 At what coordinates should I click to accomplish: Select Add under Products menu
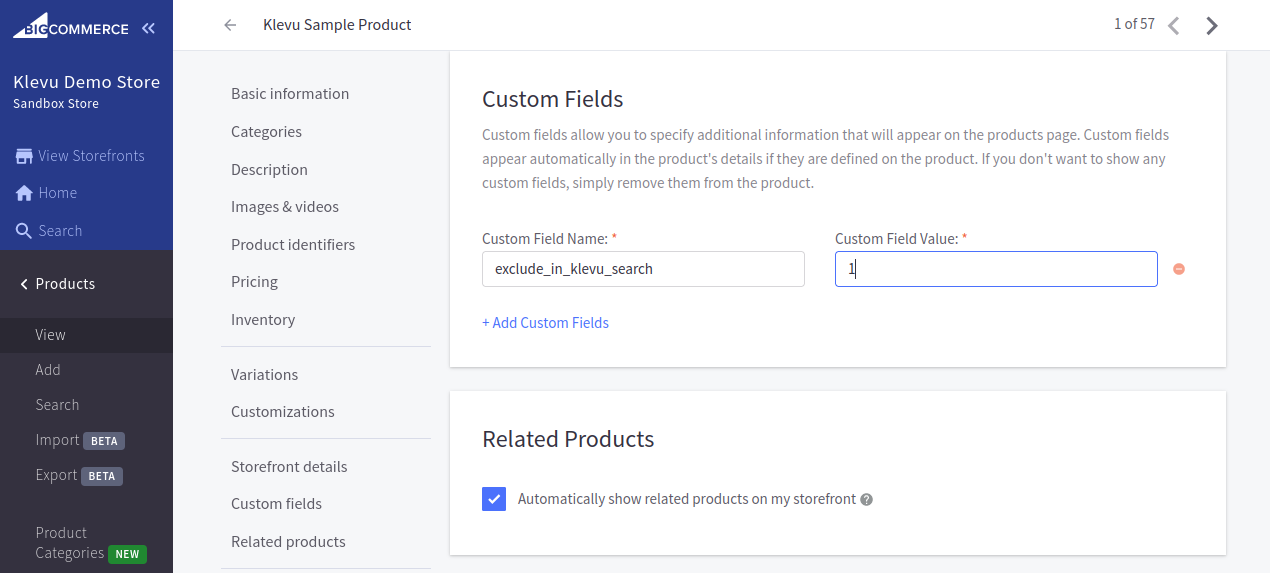(x=48, y=370)
